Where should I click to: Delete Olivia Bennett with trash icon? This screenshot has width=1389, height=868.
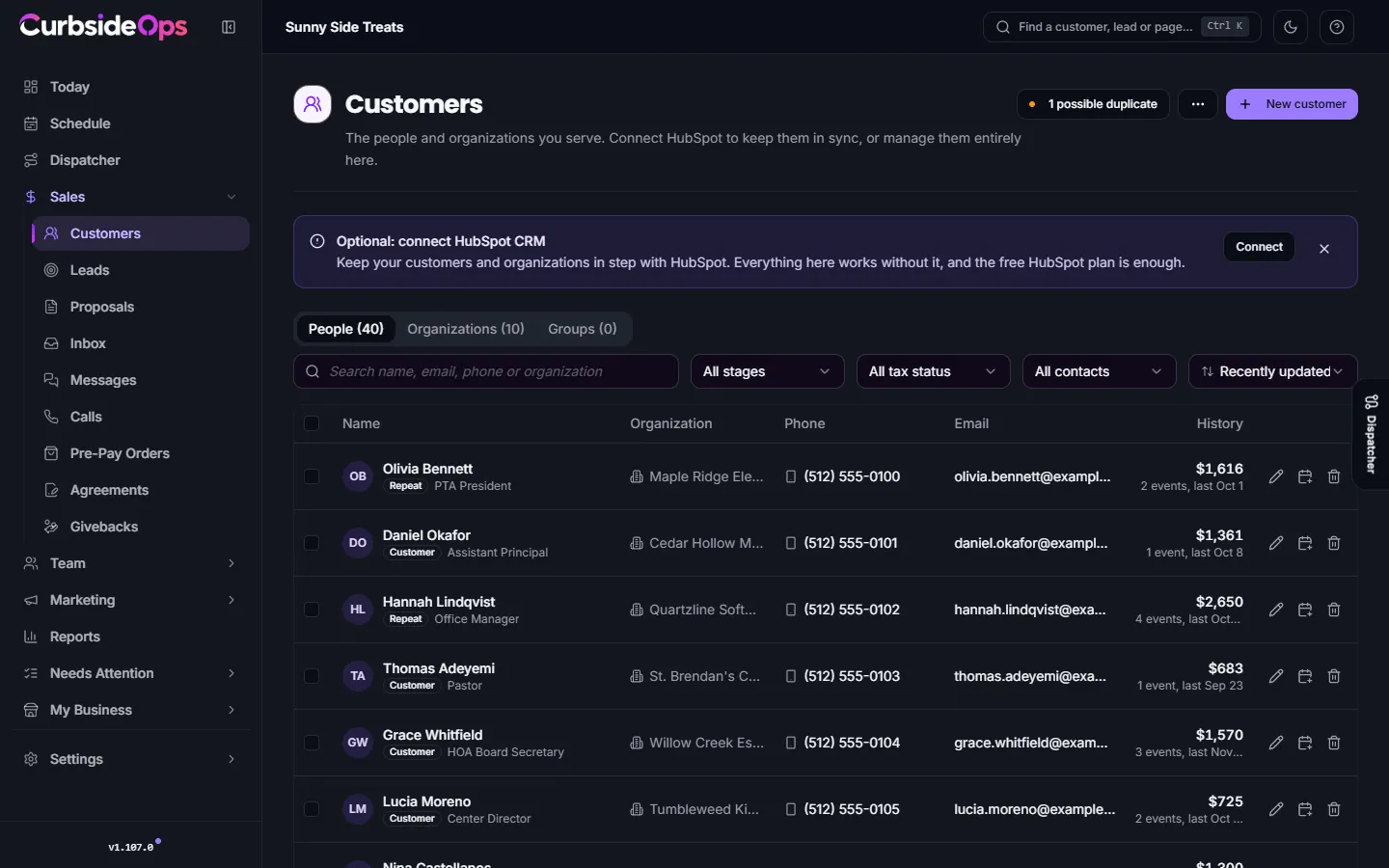[1334, 476]
